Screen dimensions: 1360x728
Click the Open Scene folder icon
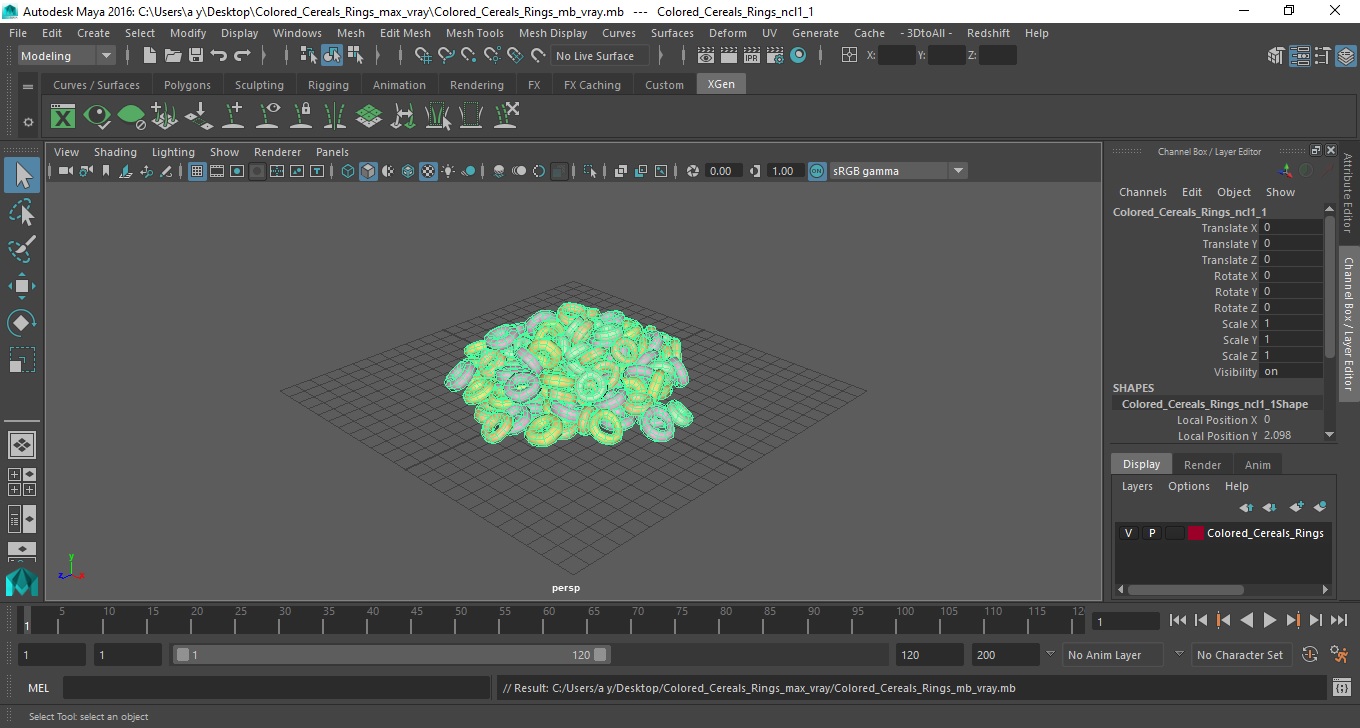(173, 56)
